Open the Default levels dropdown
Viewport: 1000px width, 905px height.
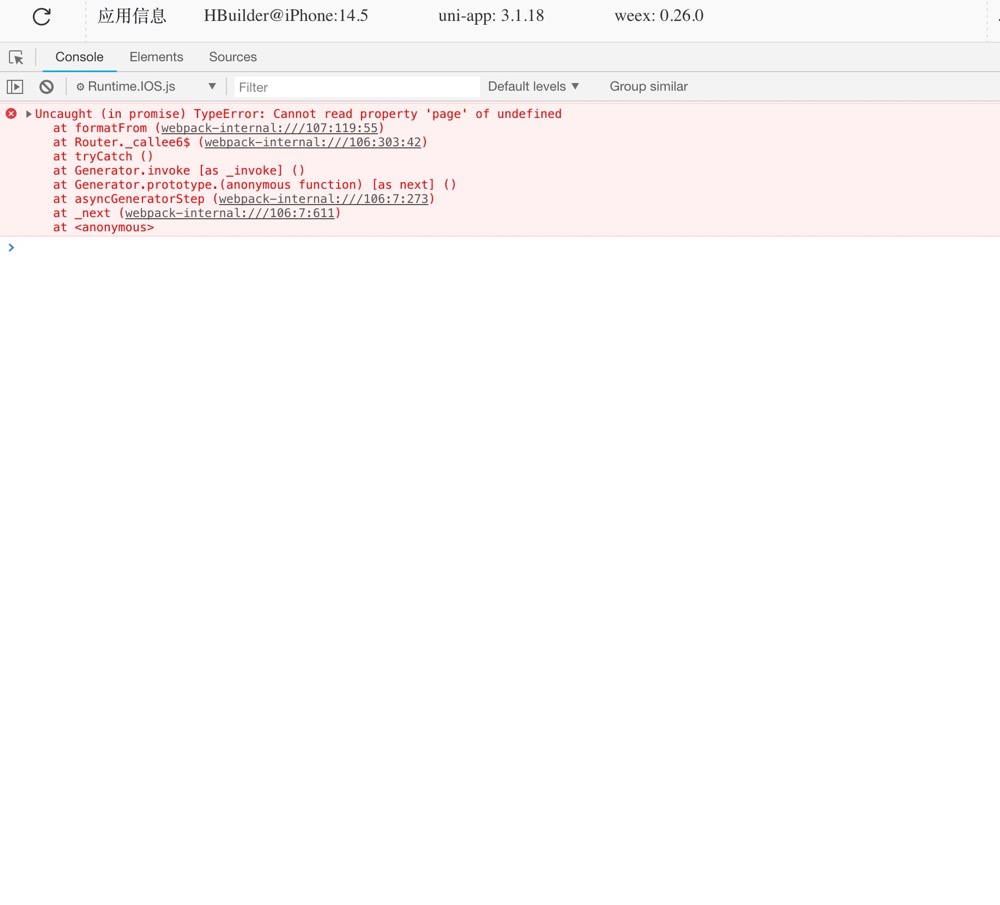533,87
